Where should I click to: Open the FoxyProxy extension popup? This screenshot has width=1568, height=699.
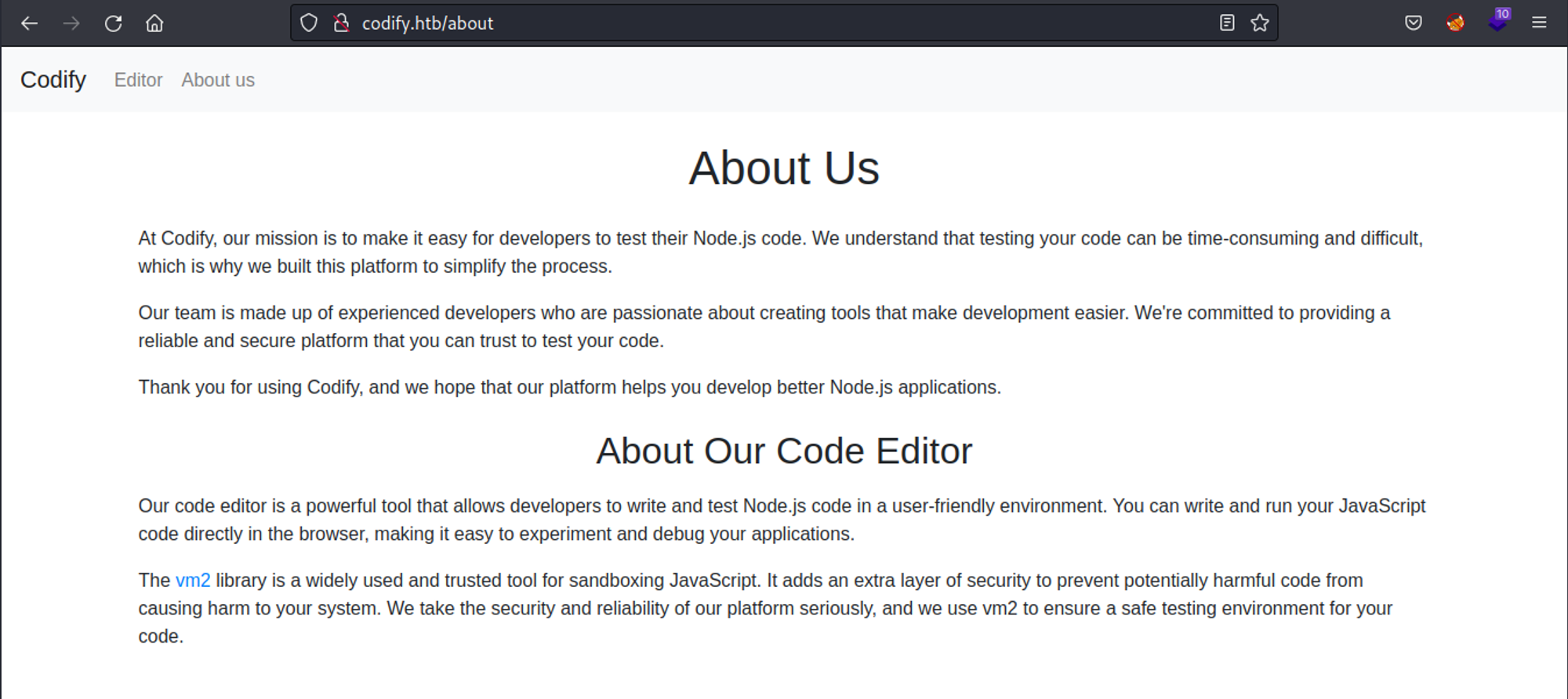click(x=1455, y=24)
